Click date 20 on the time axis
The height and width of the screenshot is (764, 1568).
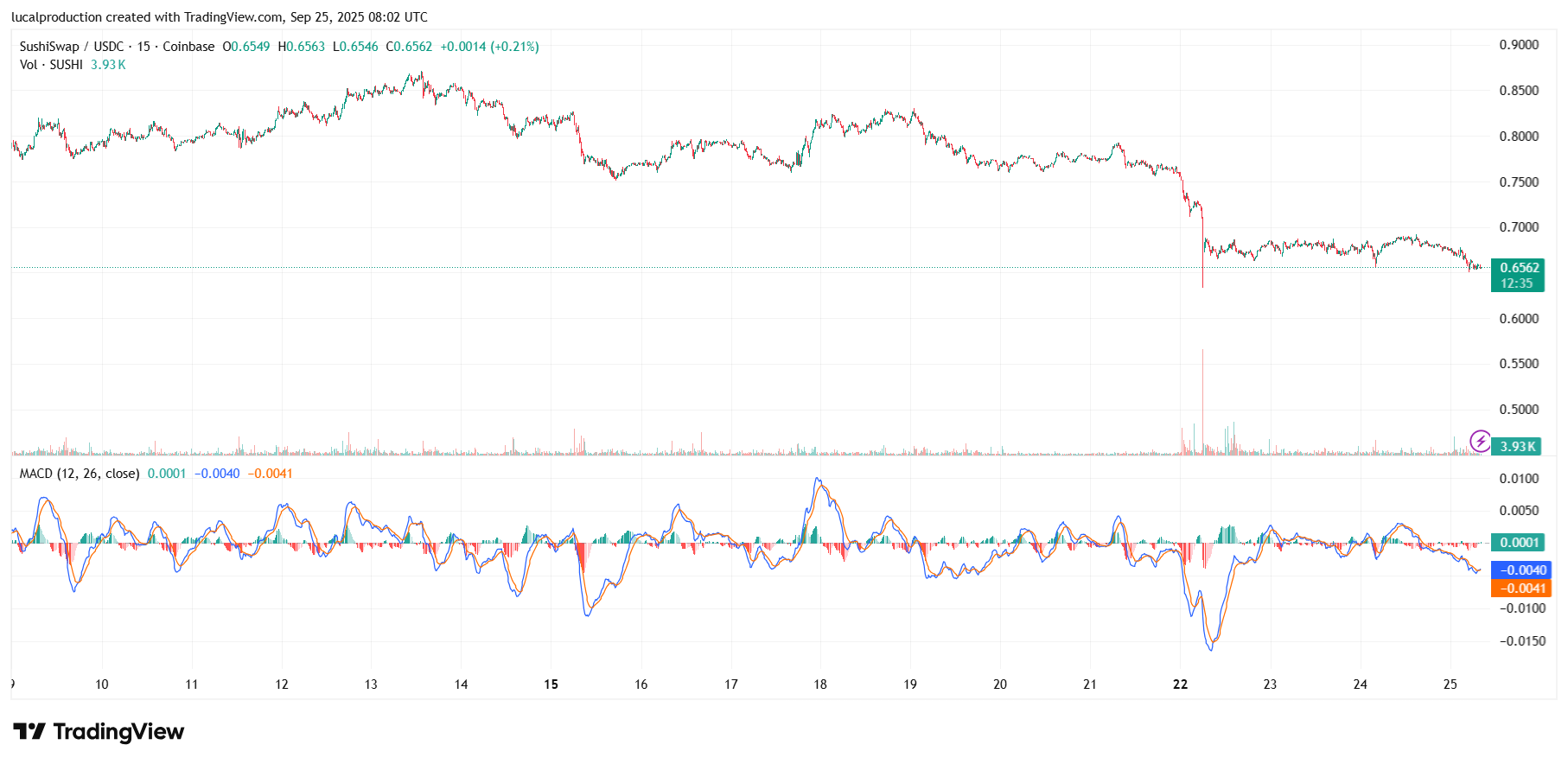[1000, 684]
